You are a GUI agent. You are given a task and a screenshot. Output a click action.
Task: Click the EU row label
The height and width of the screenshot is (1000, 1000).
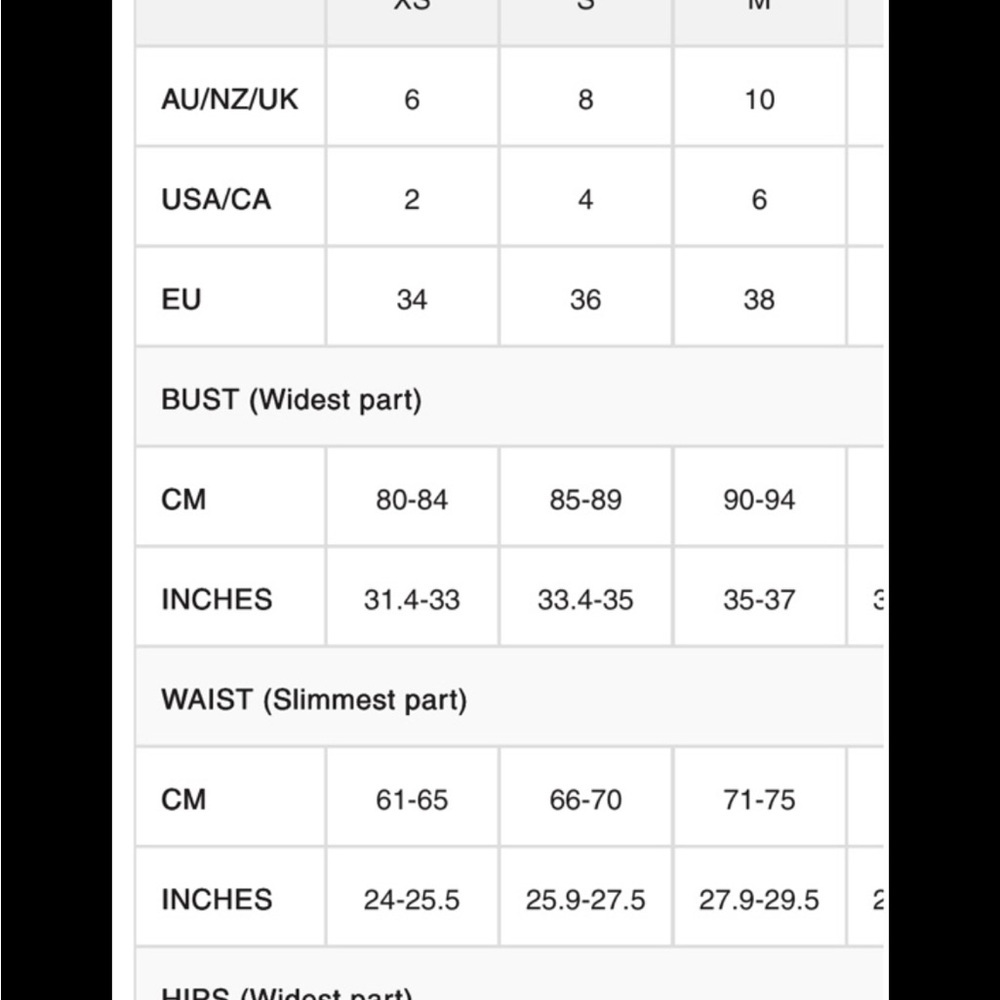point(181,299)
